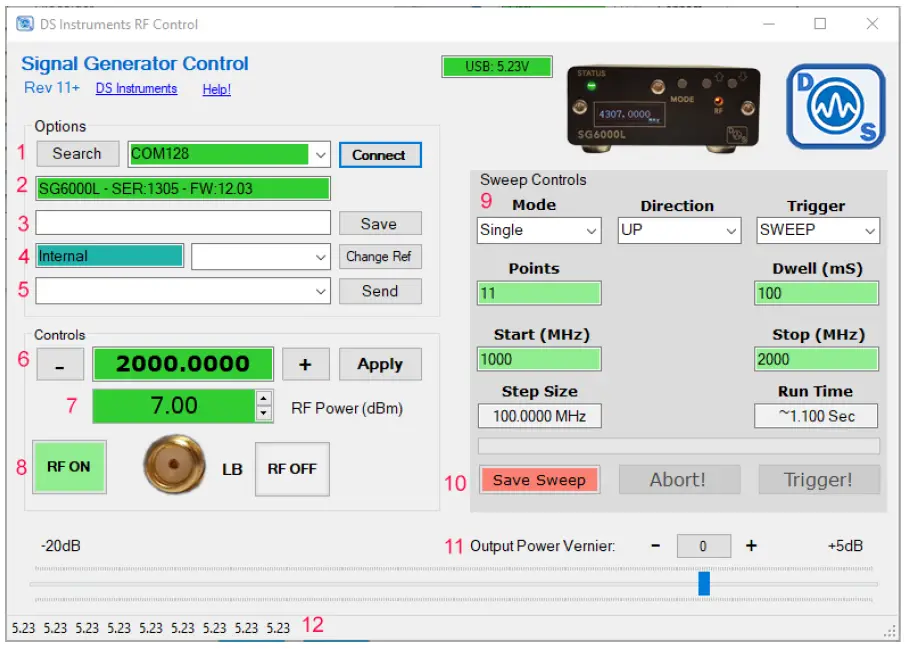Open the DS Instruments link
The width and height of the screenshot is (909, 649).
[x=136, y=89]
